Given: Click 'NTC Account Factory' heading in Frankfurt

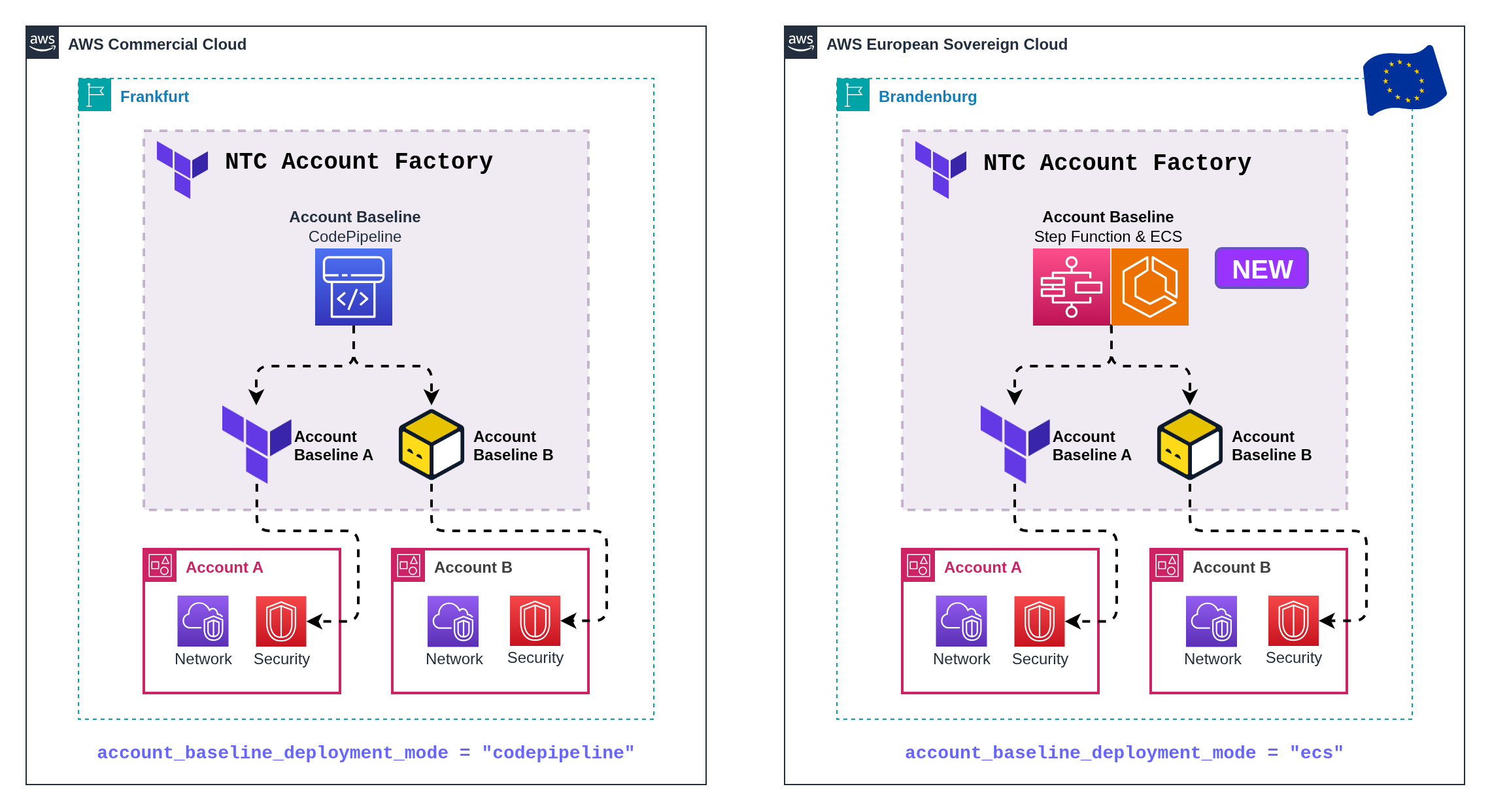Looking at the screenshot, I should tap(359, 161).
